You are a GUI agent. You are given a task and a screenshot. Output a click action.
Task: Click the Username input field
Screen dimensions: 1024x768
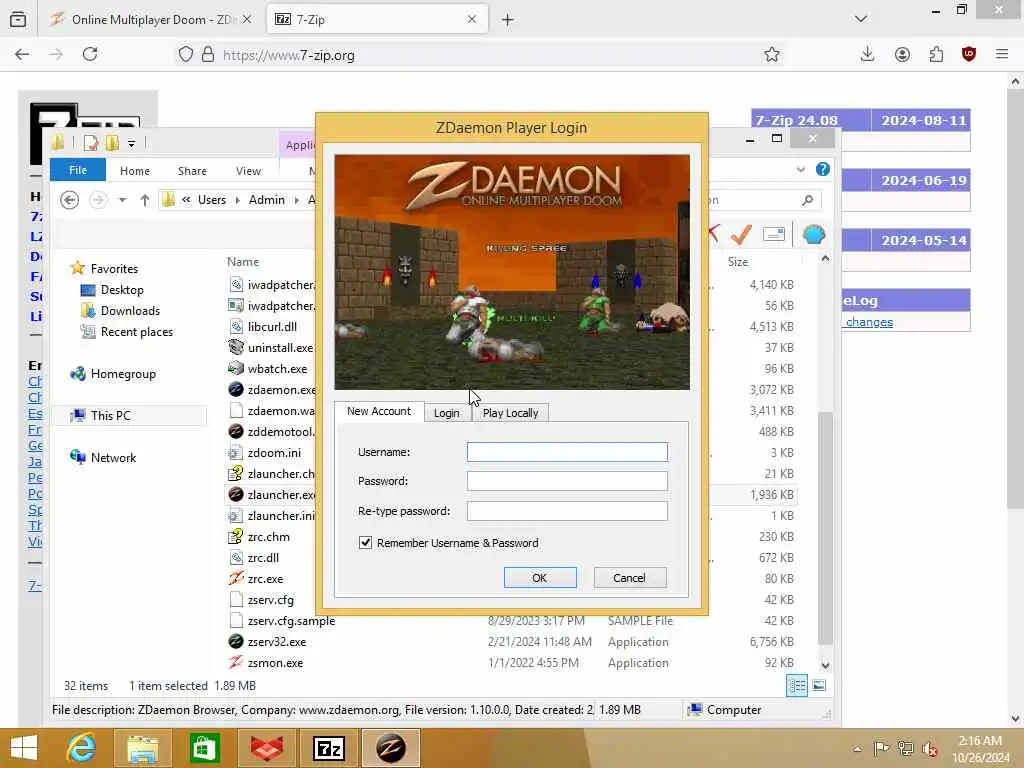pyautogui.click(x=567, y=452)
